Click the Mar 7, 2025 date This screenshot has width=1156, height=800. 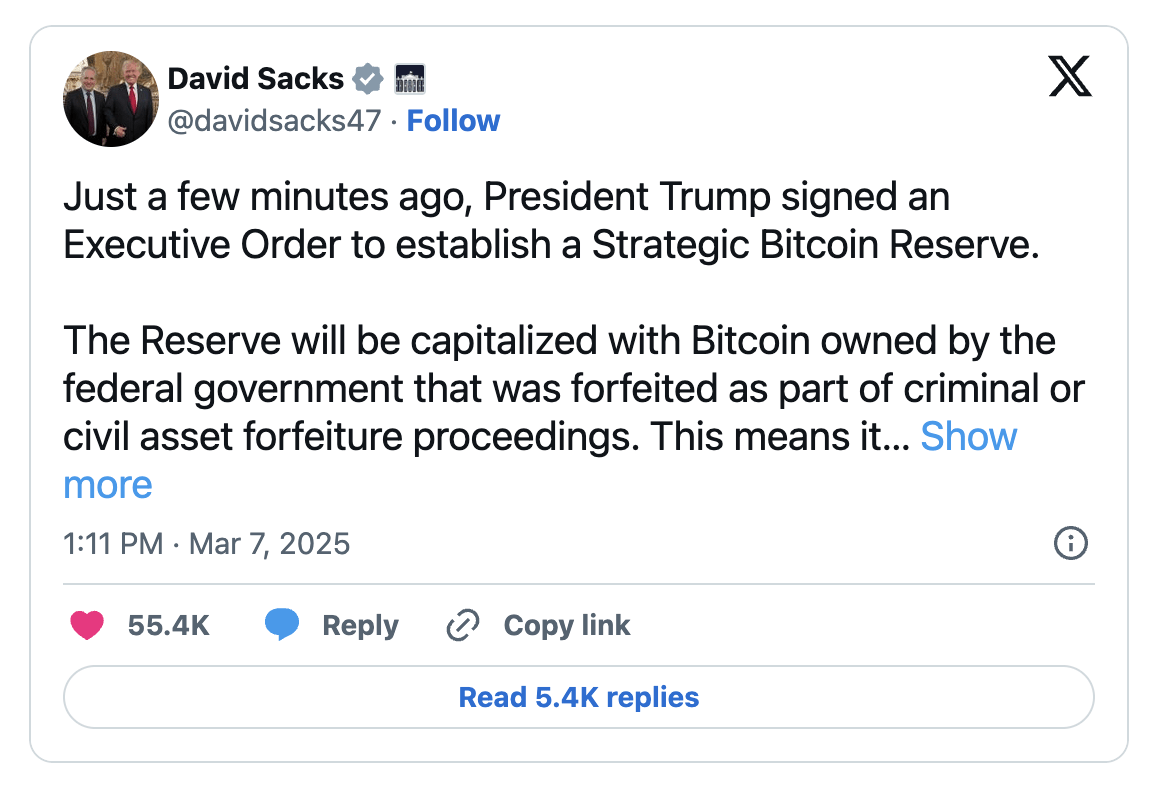coord(270,544)
